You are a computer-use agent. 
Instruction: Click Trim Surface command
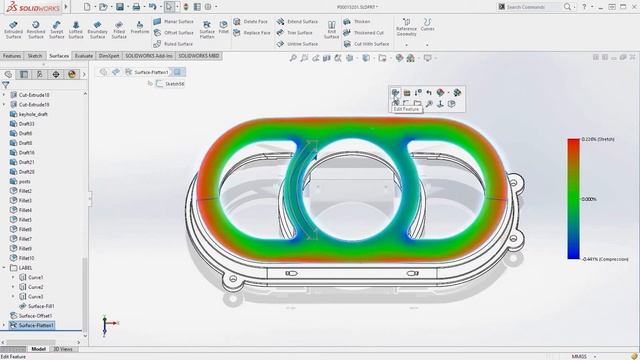click(295, 33)
